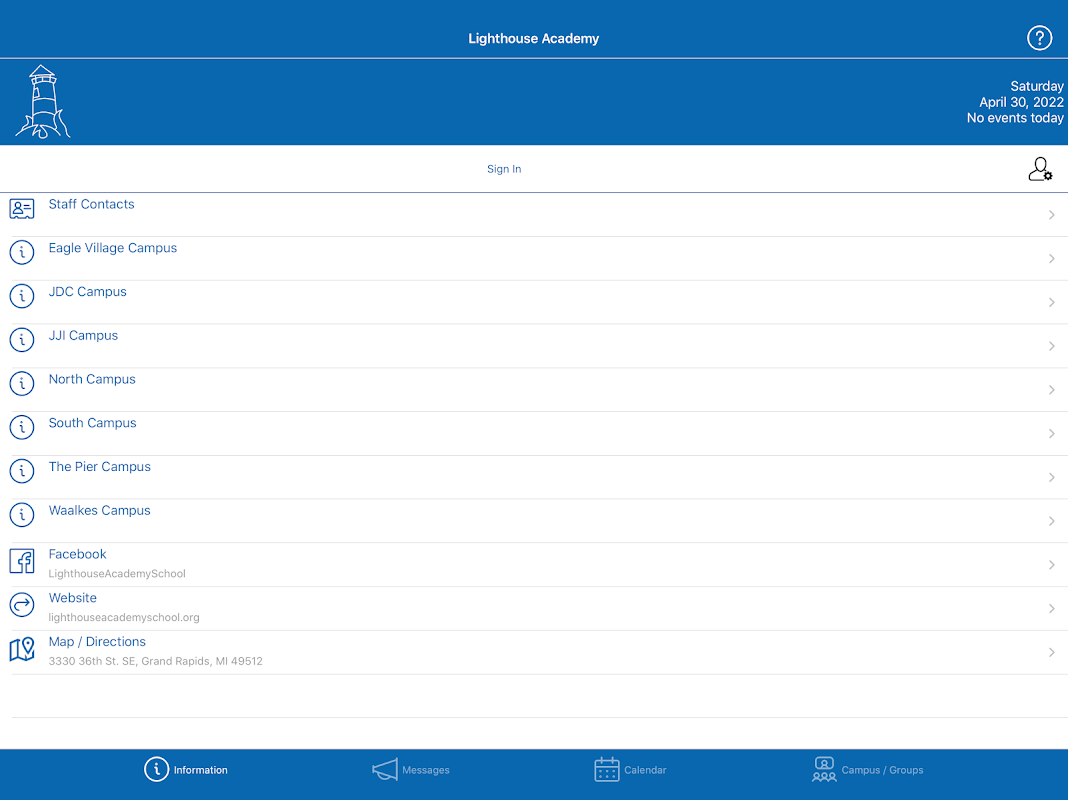Open Eagle Village Campus information
Image resolution: width=1068 pixels, height=800 pixels.
[x=112, y=248]
